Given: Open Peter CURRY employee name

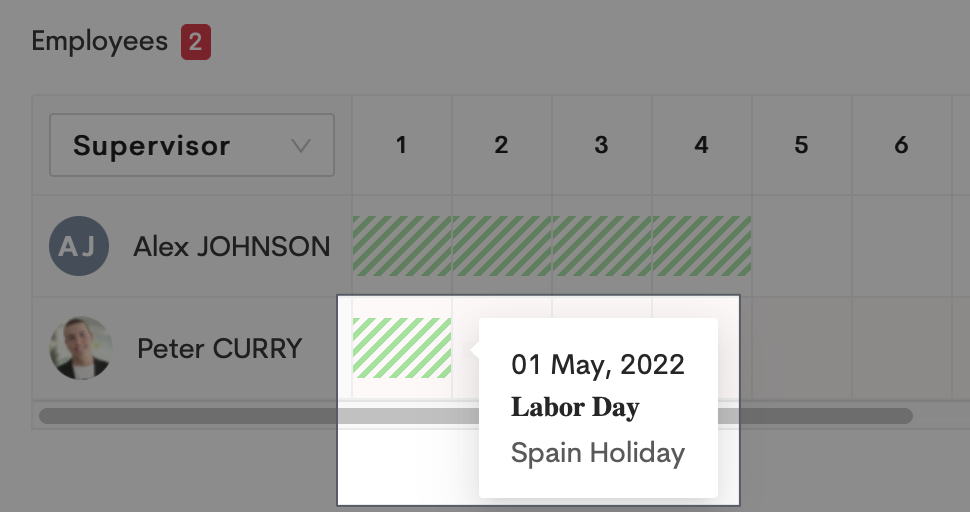Looking at the screenshot, I should pos(219,349).
